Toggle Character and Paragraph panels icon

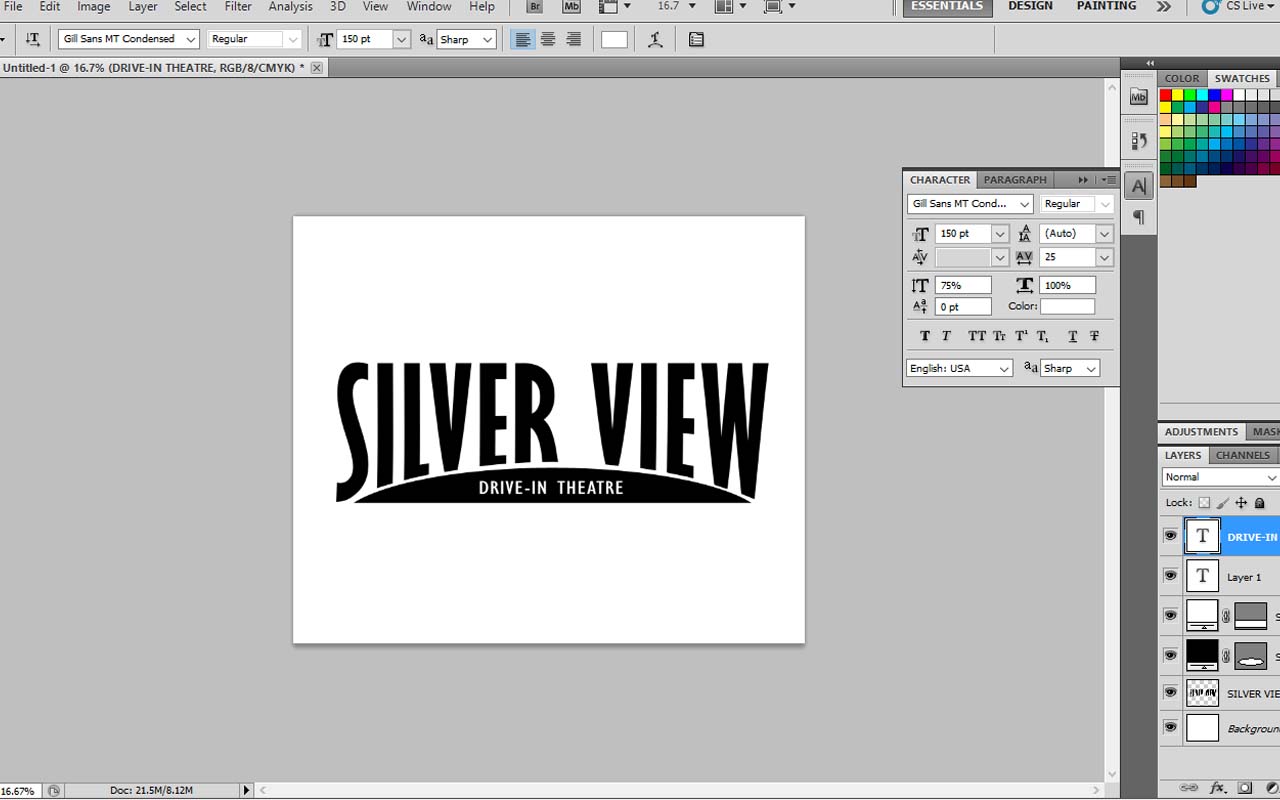click(696, 39)
